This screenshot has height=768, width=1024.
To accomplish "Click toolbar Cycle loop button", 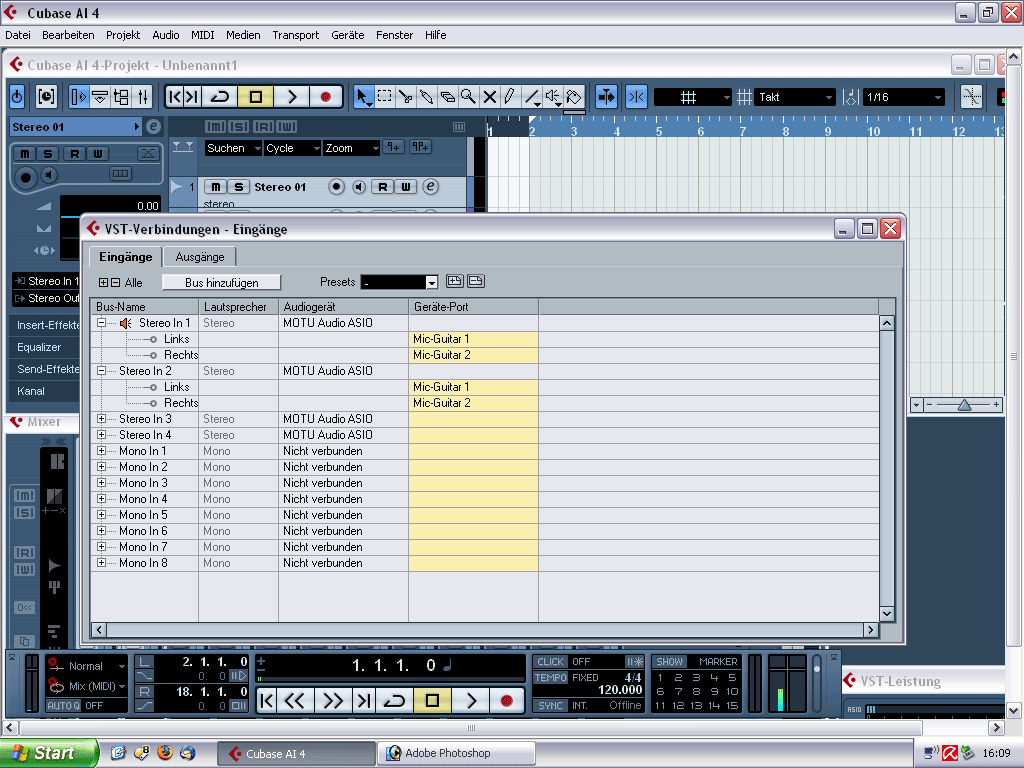I will 220,97.
